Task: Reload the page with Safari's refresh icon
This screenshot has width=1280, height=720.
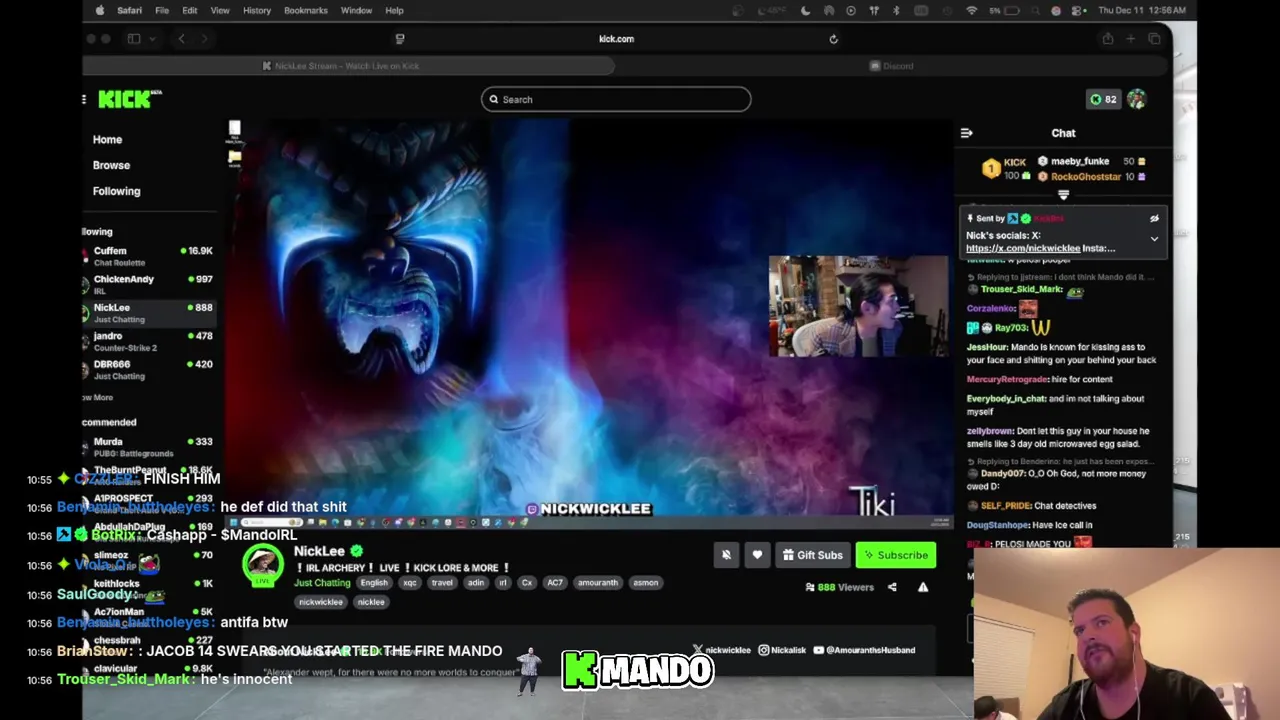Action: pos(833,39)
